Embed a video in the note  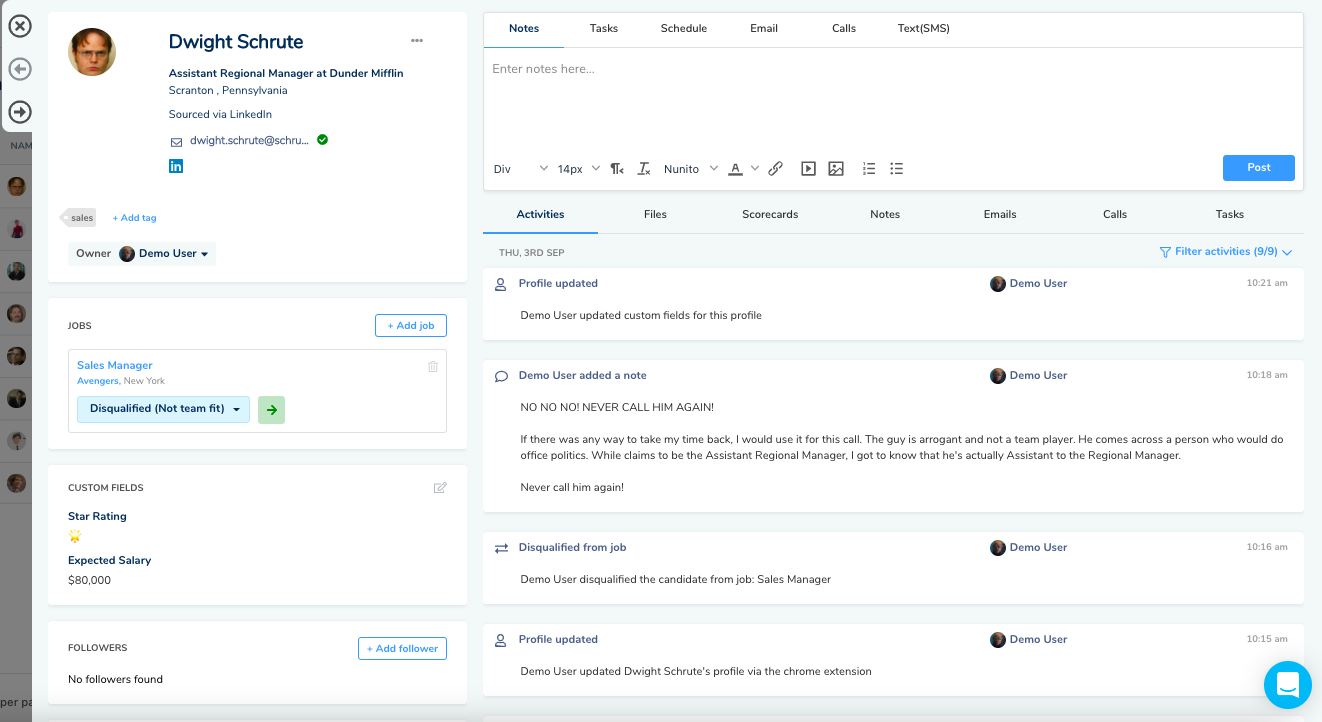(808, 168)
